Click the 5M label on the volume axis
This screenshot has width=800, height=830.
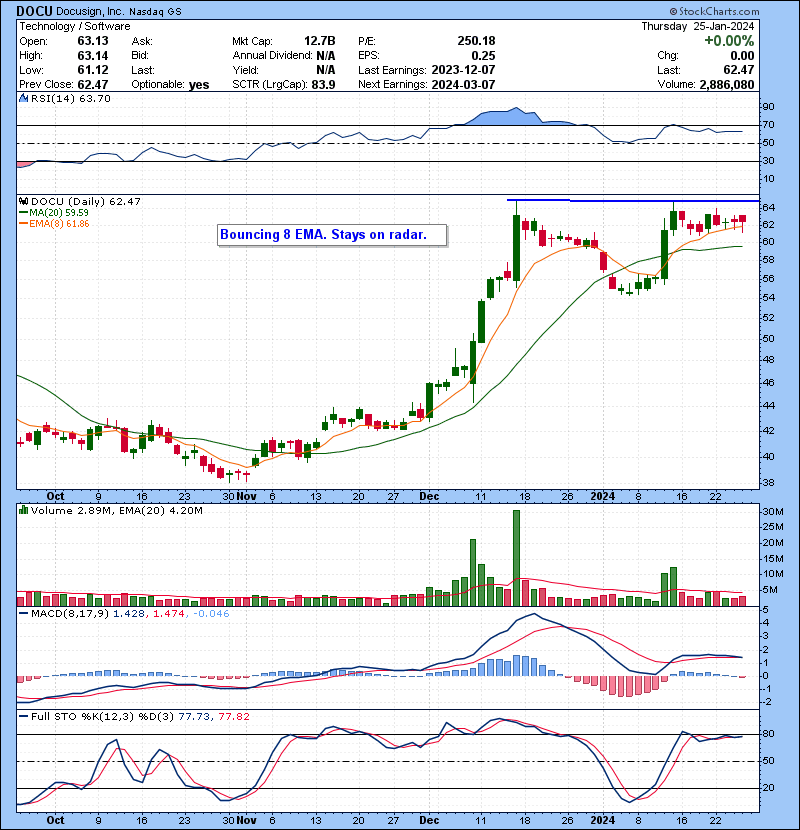click(x=770, y=590)
